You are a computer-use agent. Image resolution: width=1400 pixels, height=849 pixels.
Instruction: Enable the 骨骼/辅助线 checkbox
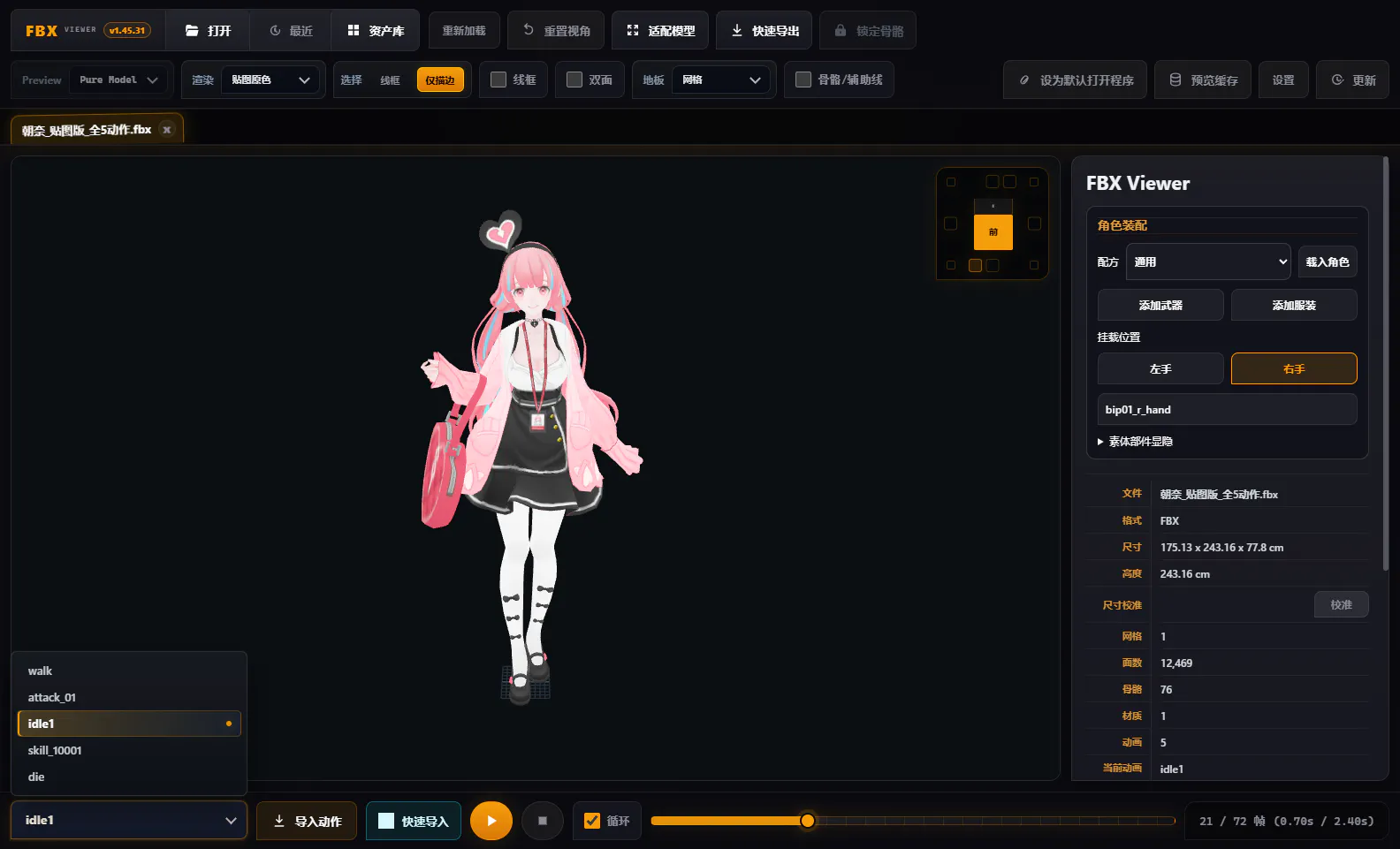(803, 80)
